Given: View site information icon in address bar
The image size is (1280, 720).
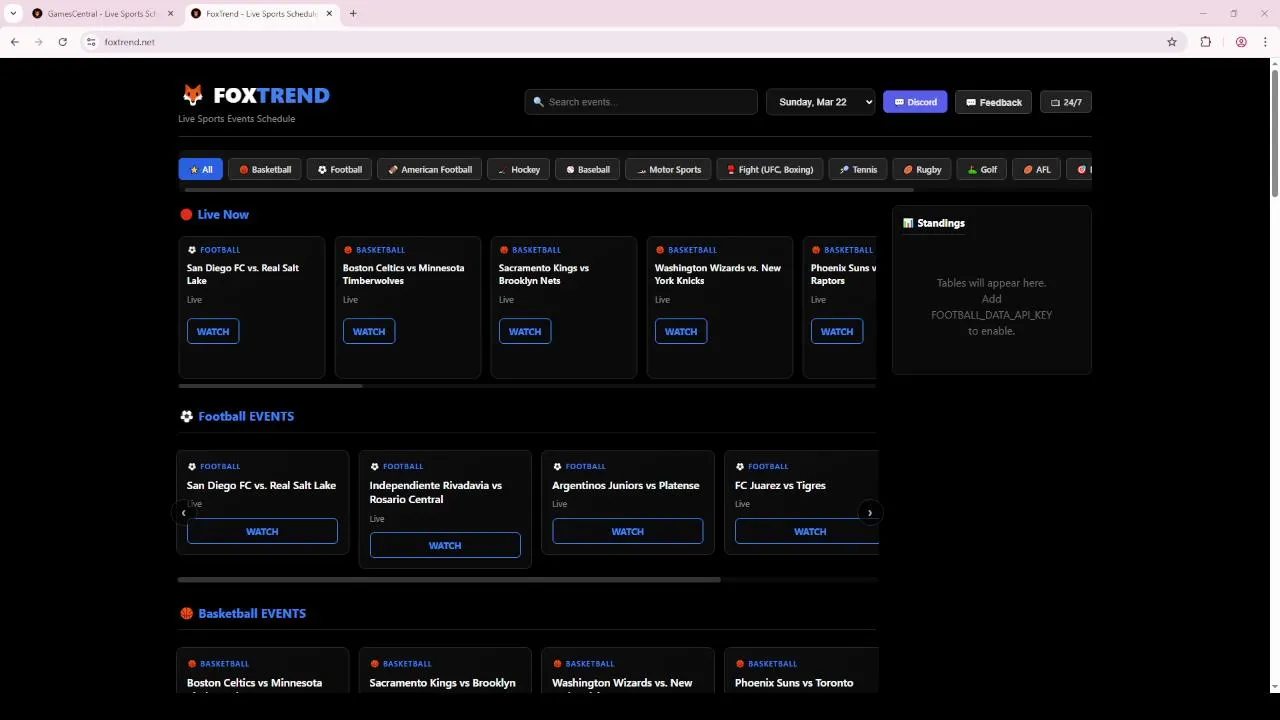Looking at the screenshot, I should (90, 42).
